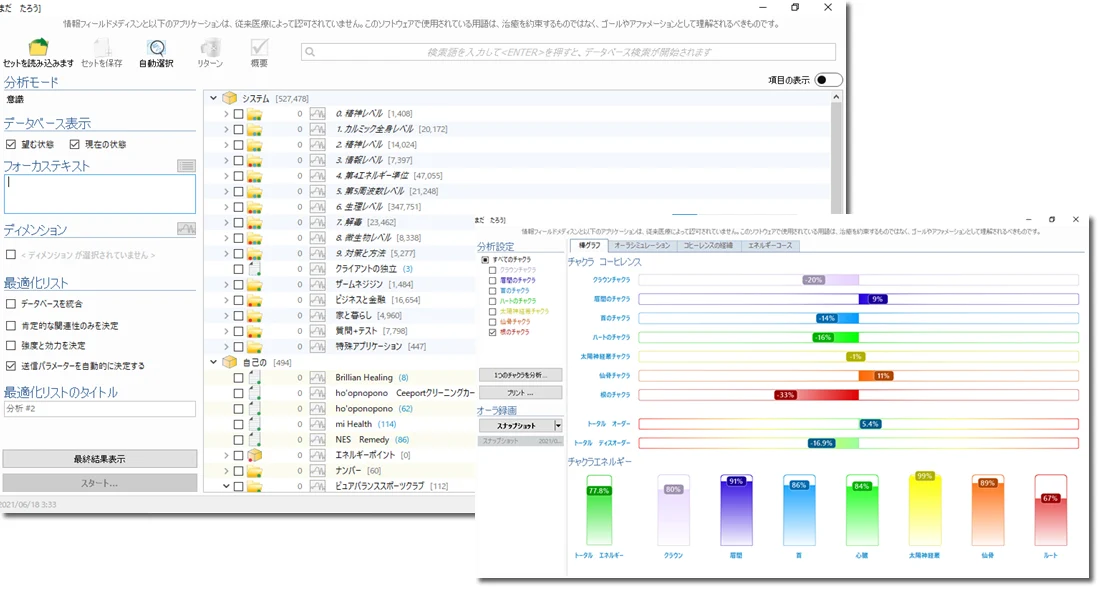Click the プリント... button
Image resolution: width=1098 pixels, height=590 pixels.
[x=520, y=393]
